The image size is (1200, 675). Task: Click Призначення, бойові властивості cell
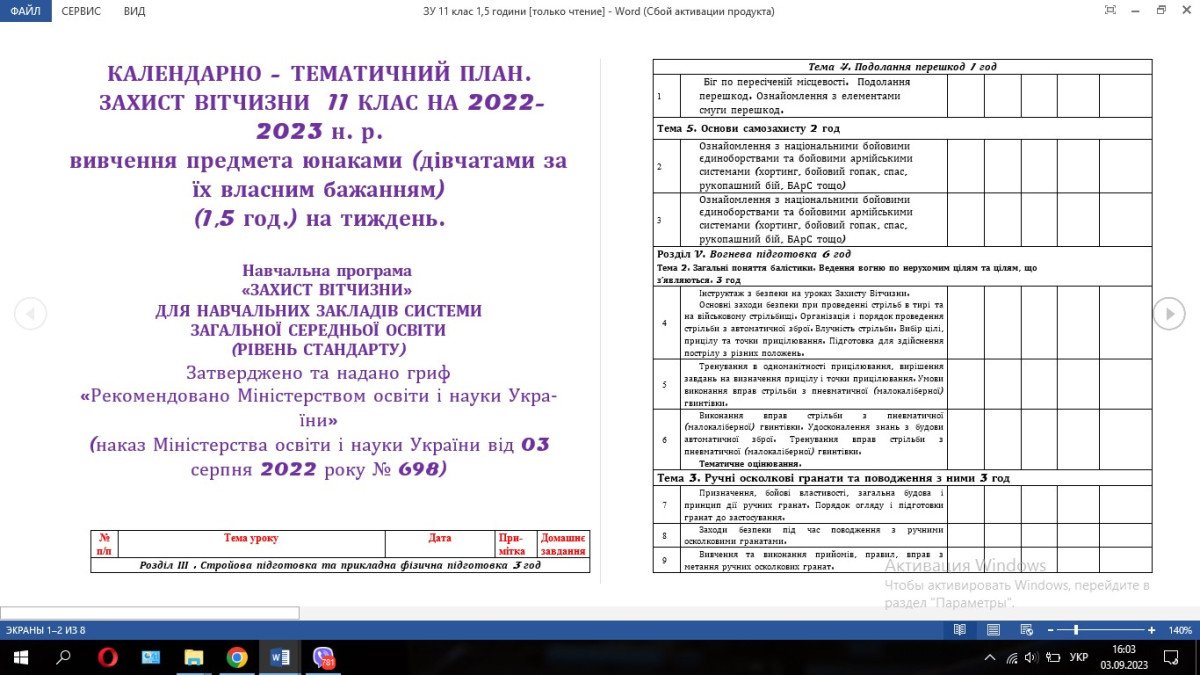point(813,505)
